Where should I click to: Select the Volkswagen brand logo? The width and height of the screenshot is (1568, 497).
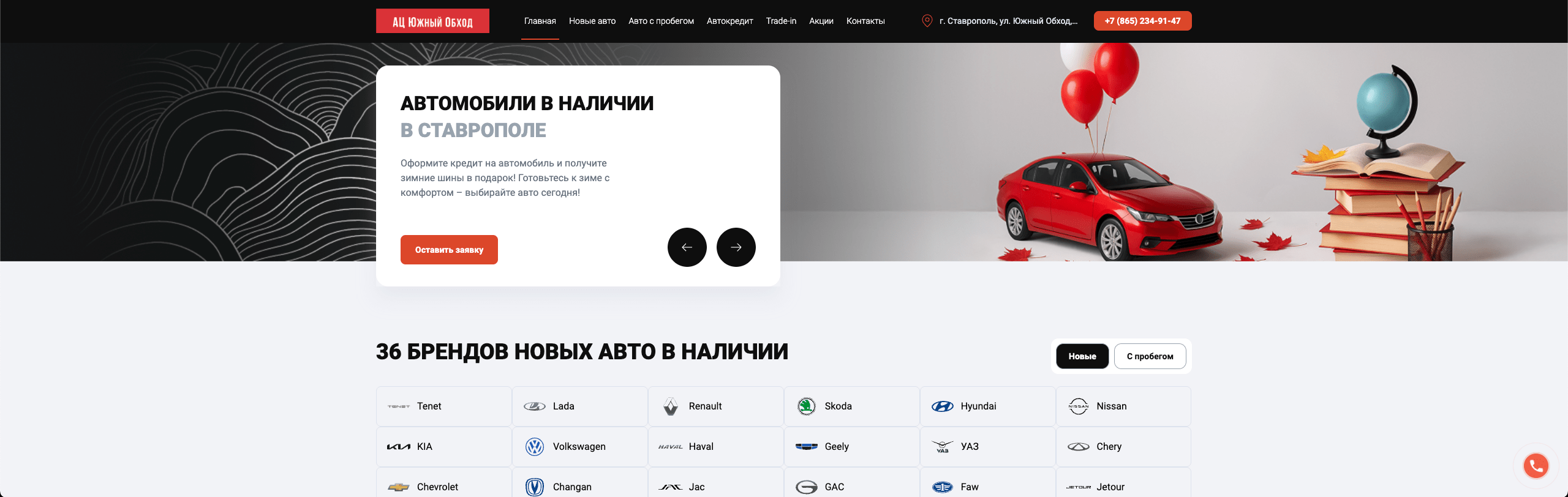pyautogui.click(x=535, y=447)
